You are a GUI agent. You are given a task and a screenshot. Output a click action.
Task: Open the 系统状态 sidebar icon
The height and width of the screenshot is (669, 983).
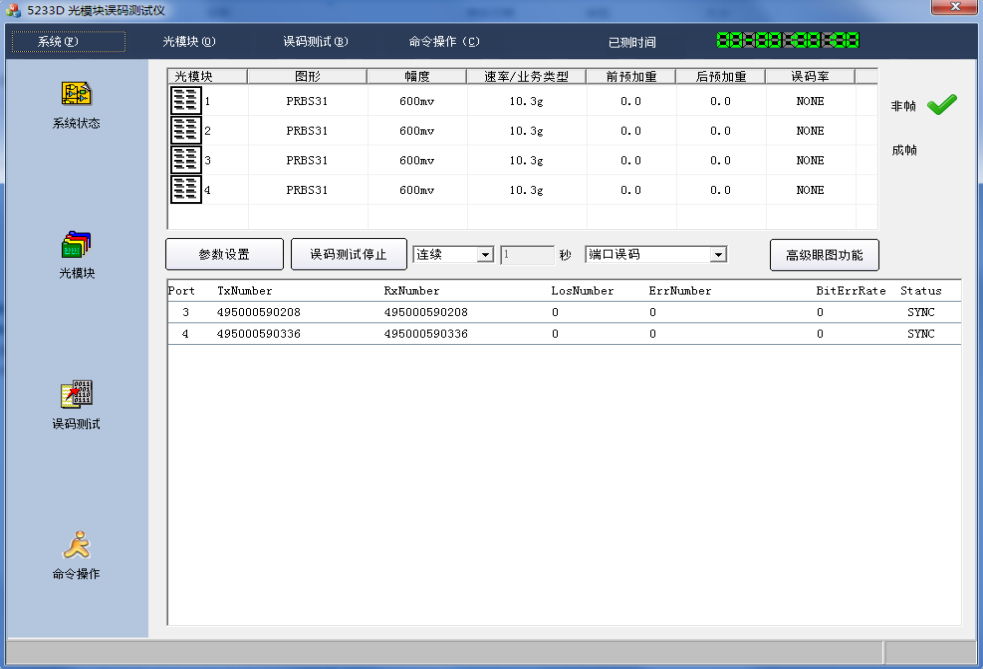[77, 94]
